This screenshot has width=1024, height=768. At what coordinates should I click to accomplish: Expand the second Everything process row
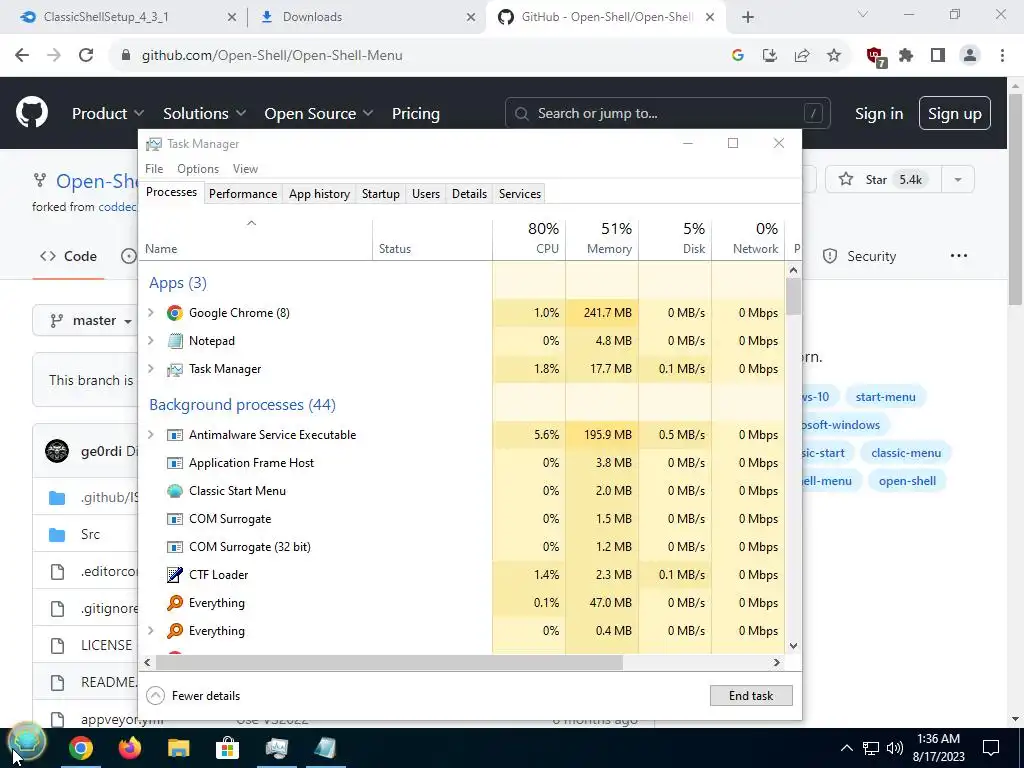(151, 631)
